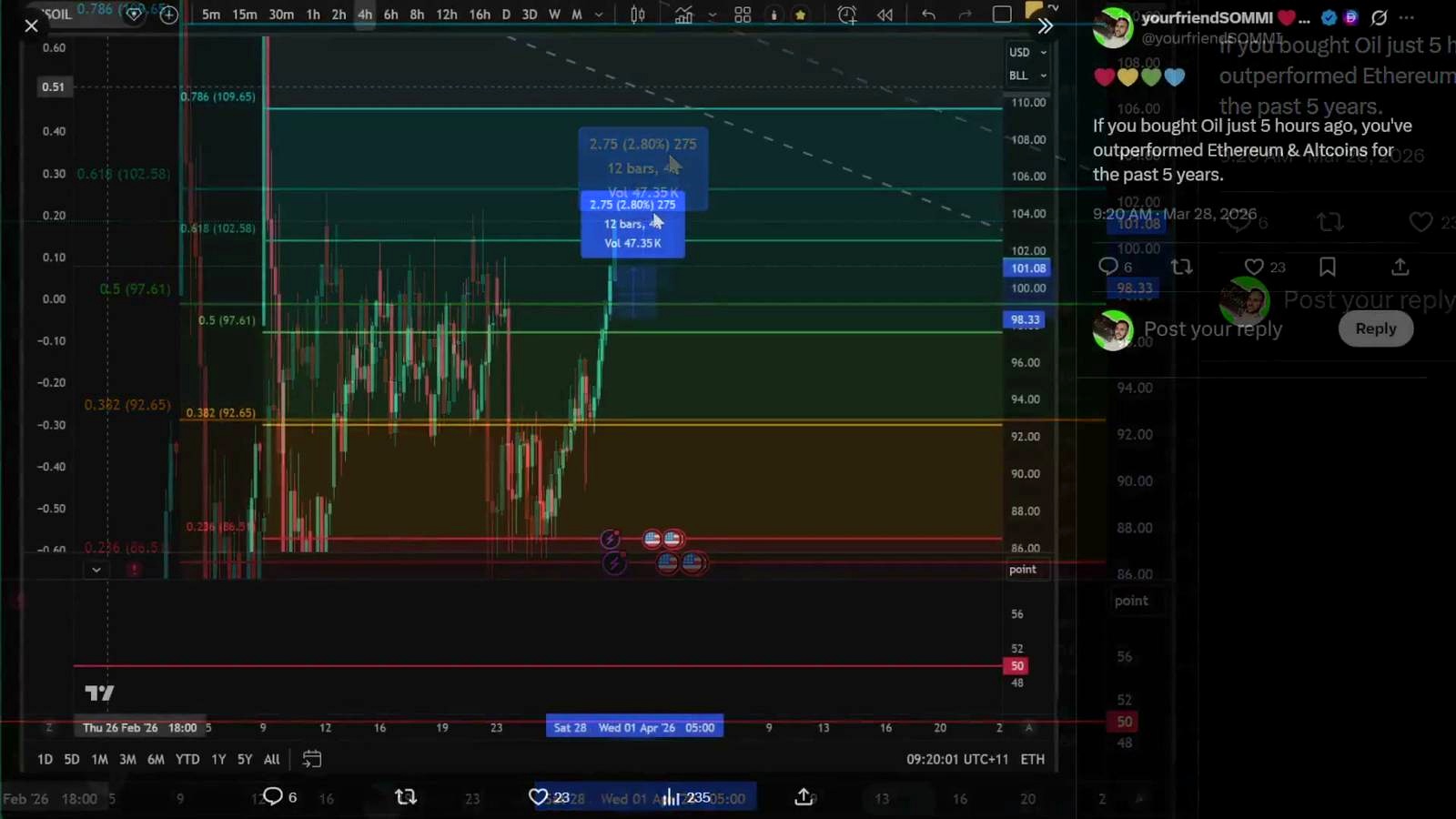1456x819 pixels.
Task: Switch to the daily D timeframe
Action: tap(507, 15)
